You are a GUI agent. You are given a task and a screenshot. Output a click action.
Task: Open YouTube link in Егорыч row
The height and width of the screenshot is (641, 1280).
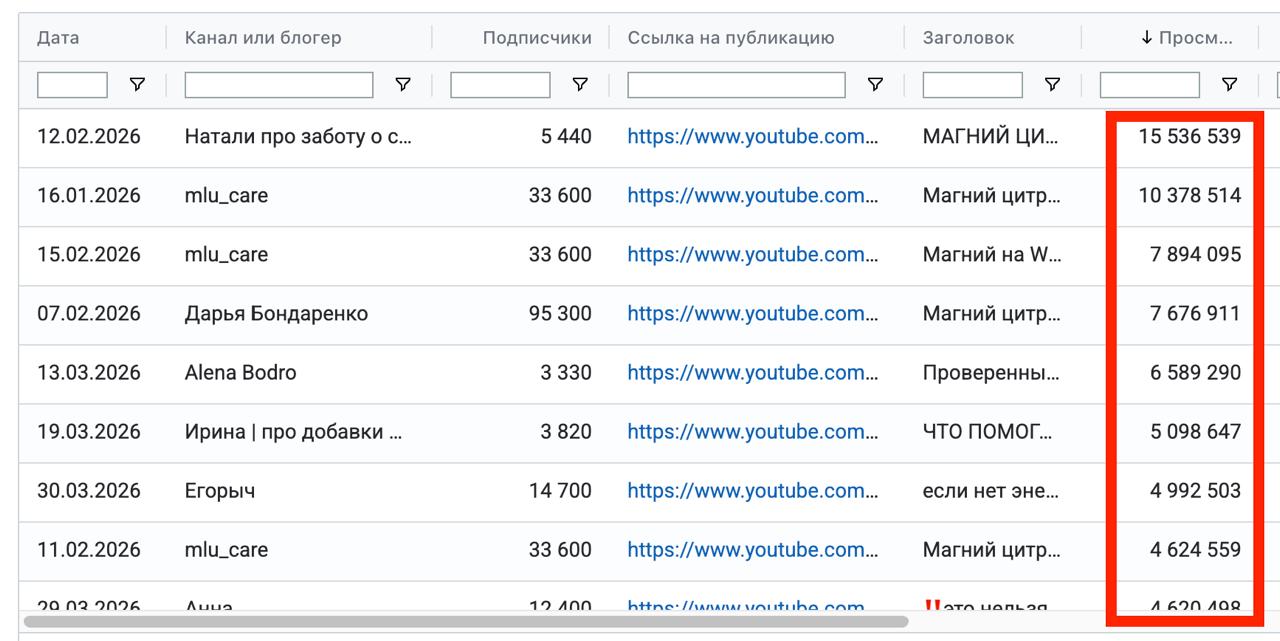pos(753,491)
